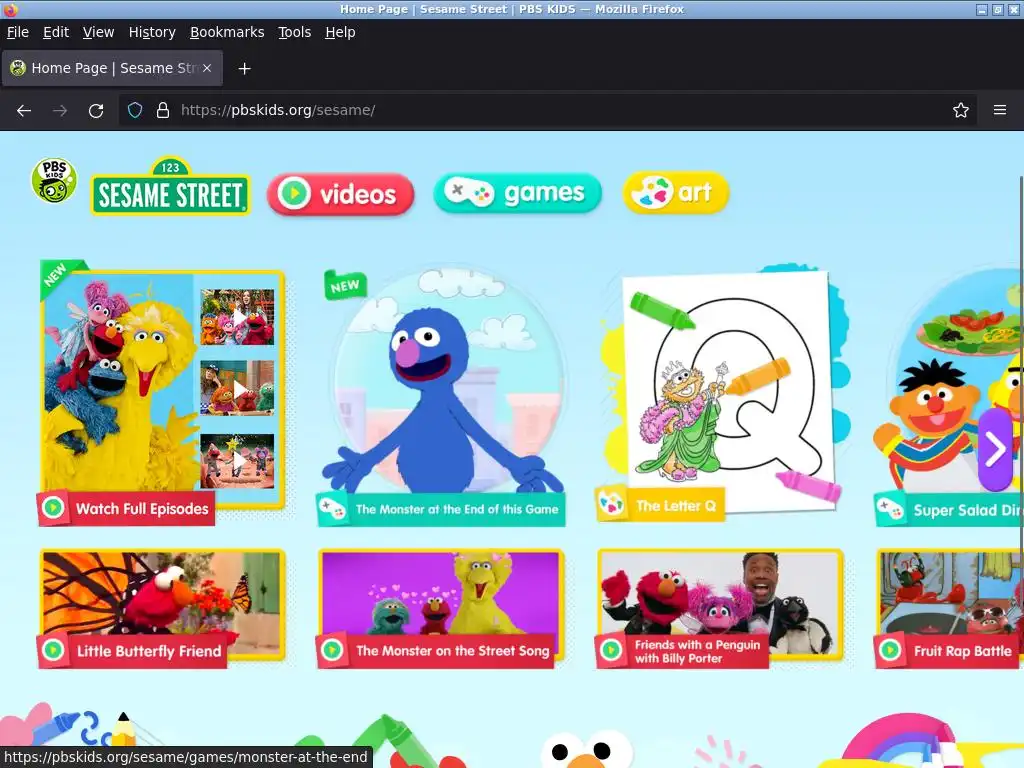
Task: Click the padlock site security icon
Action: [x=163, y=110]
